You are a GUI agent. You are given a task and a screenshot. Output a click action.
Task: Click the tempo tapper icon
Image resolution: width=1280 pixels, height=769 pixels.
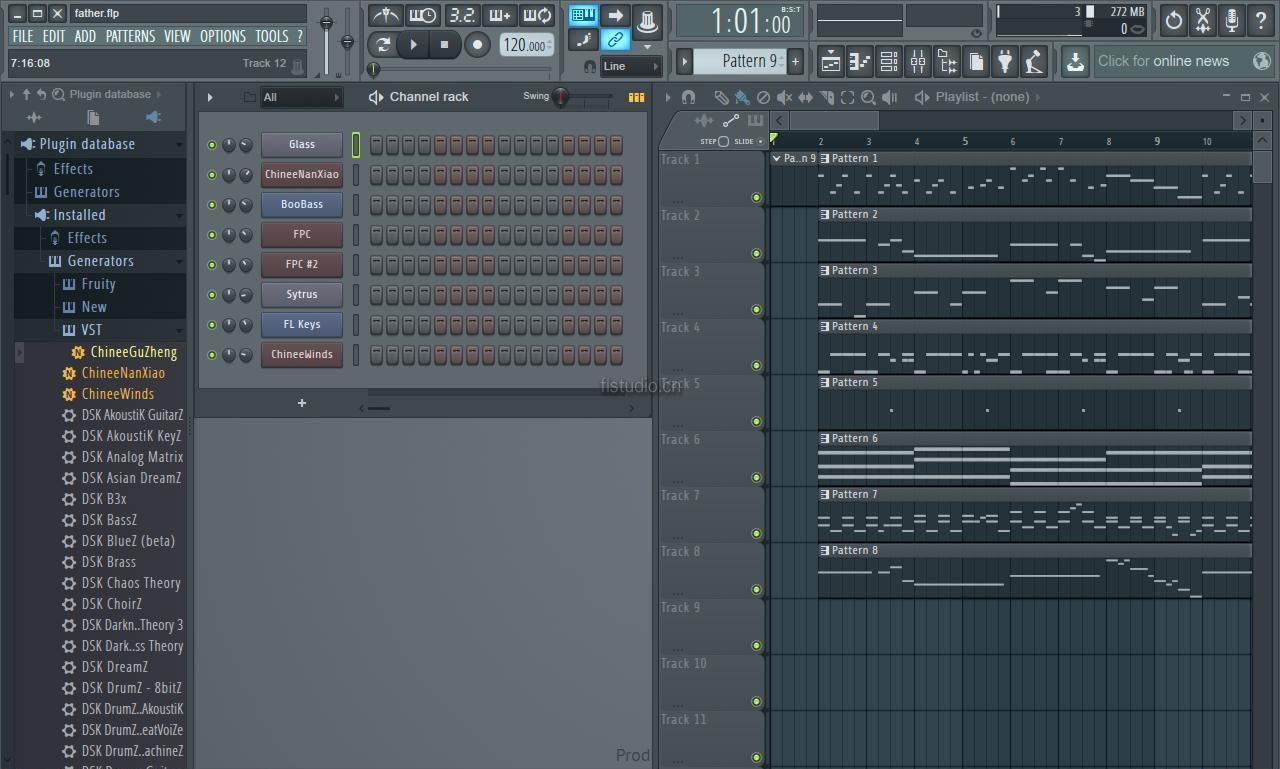coord(1034,62)
